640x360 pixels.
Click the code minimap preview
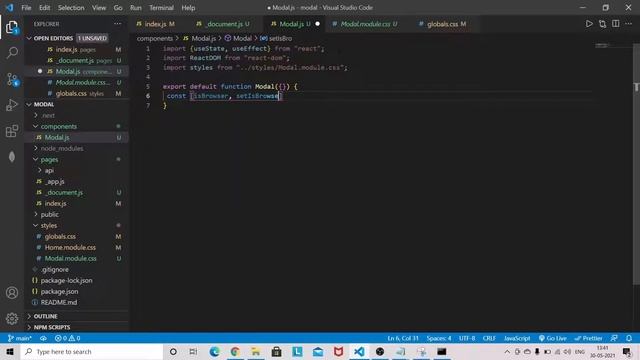pyautogui.click(x=602, y=45)
